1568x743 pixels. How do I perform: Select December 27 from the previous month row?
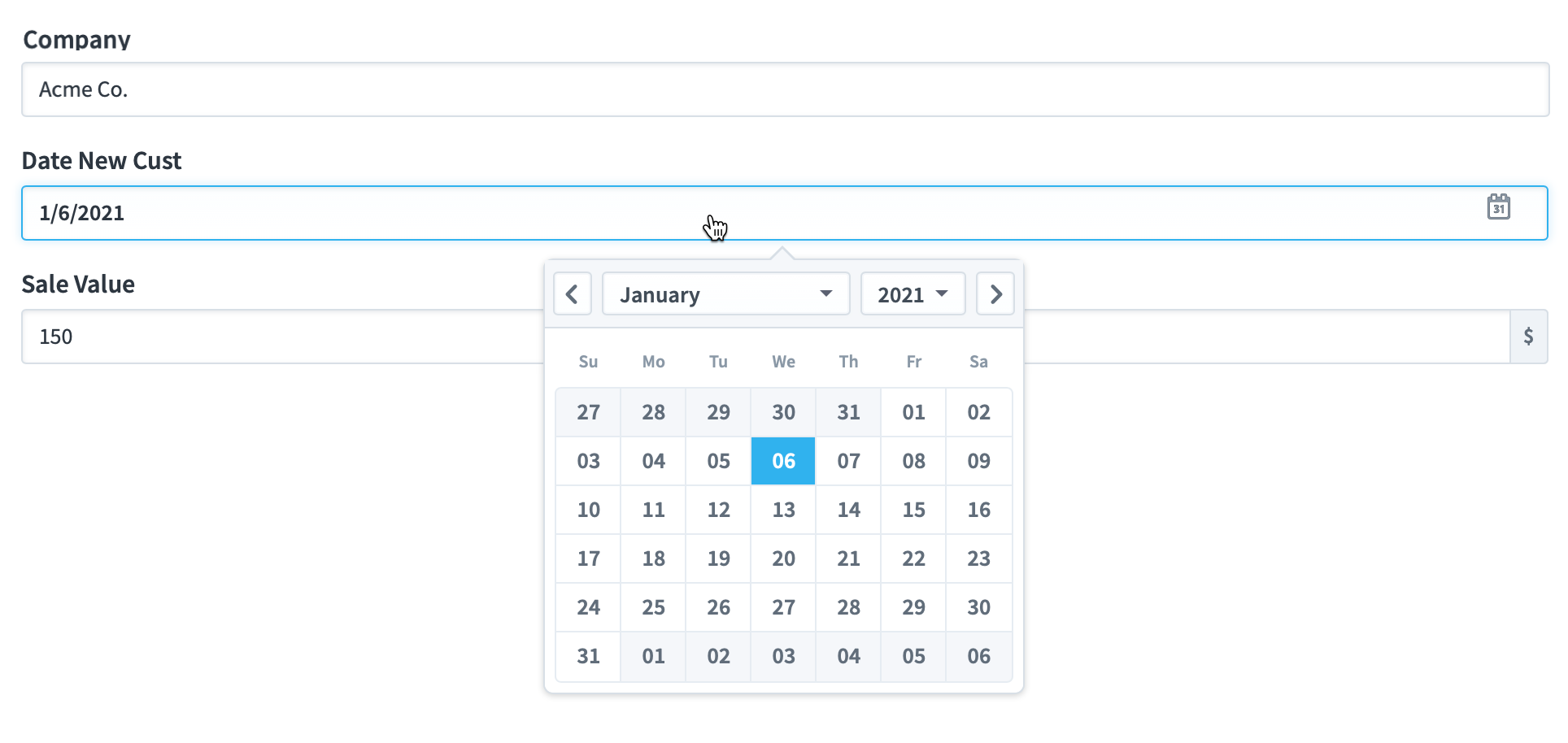pos(587,412)
